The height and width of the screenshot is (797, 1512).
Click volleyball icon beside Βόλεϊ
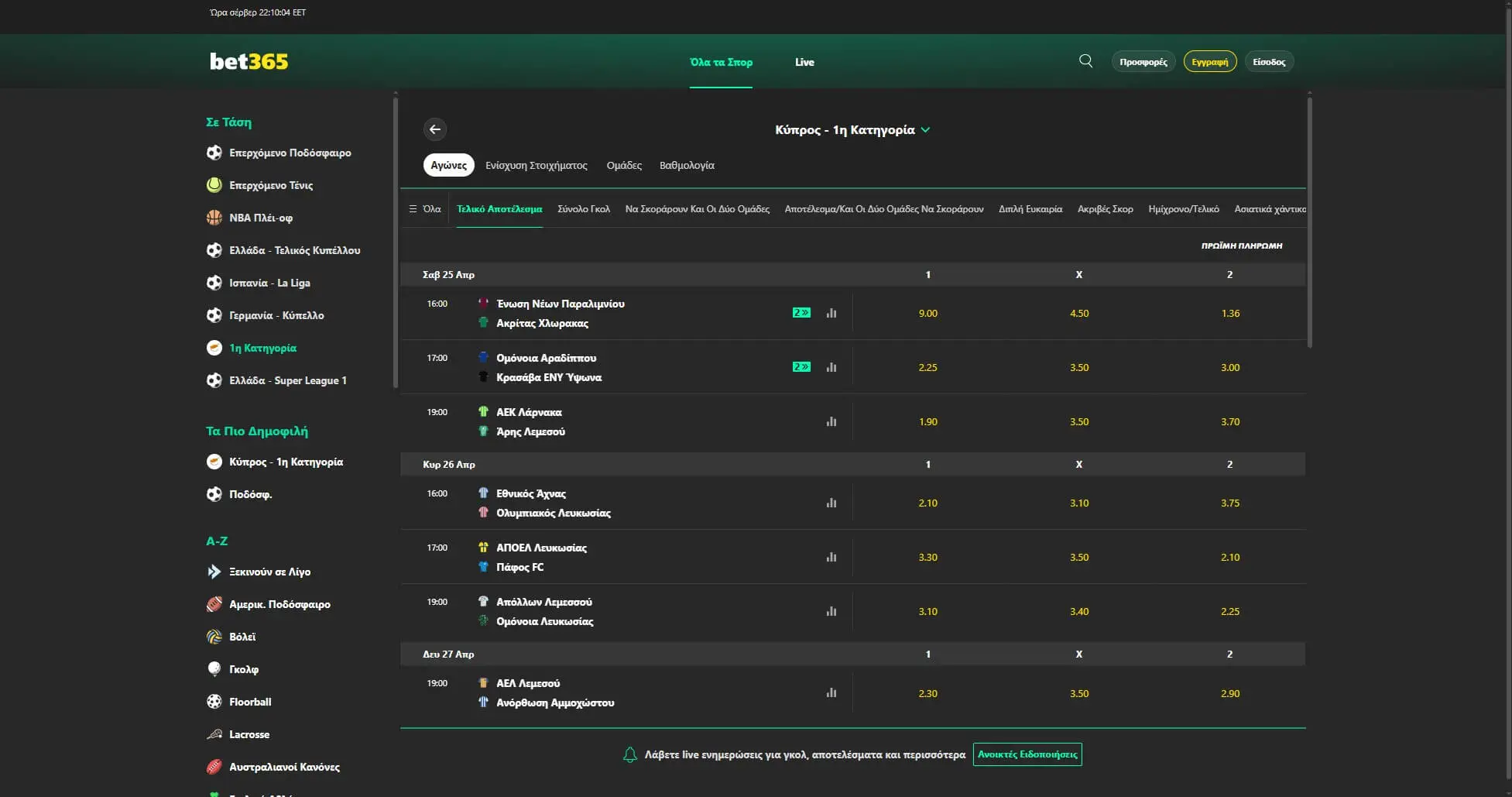[x=214, y=637]
